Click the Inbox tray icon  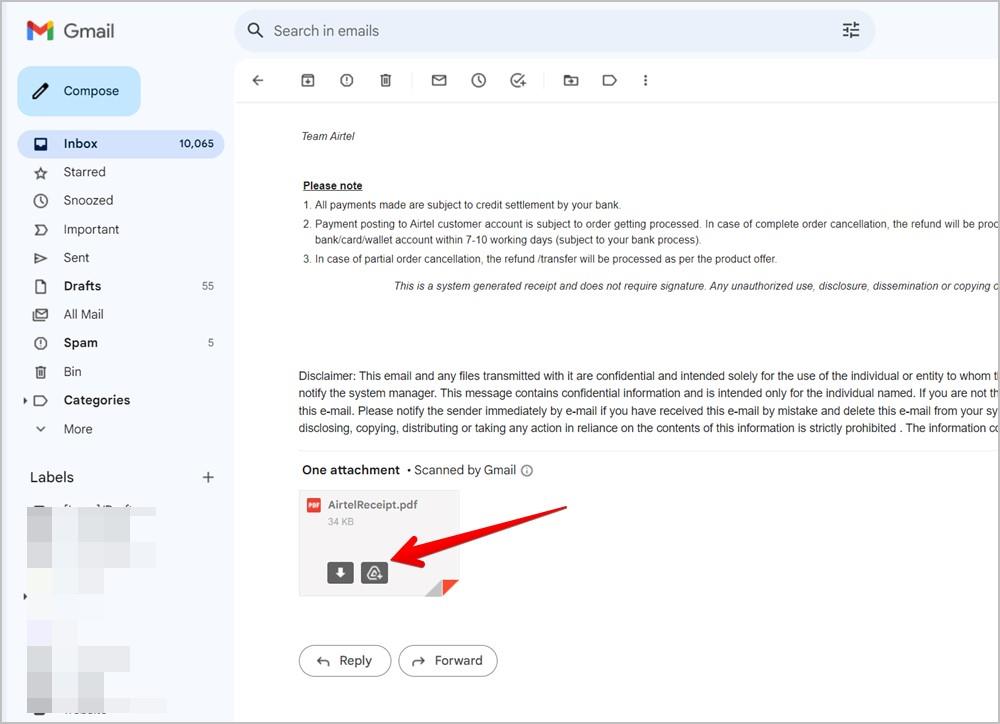click(x=40, y=144)
